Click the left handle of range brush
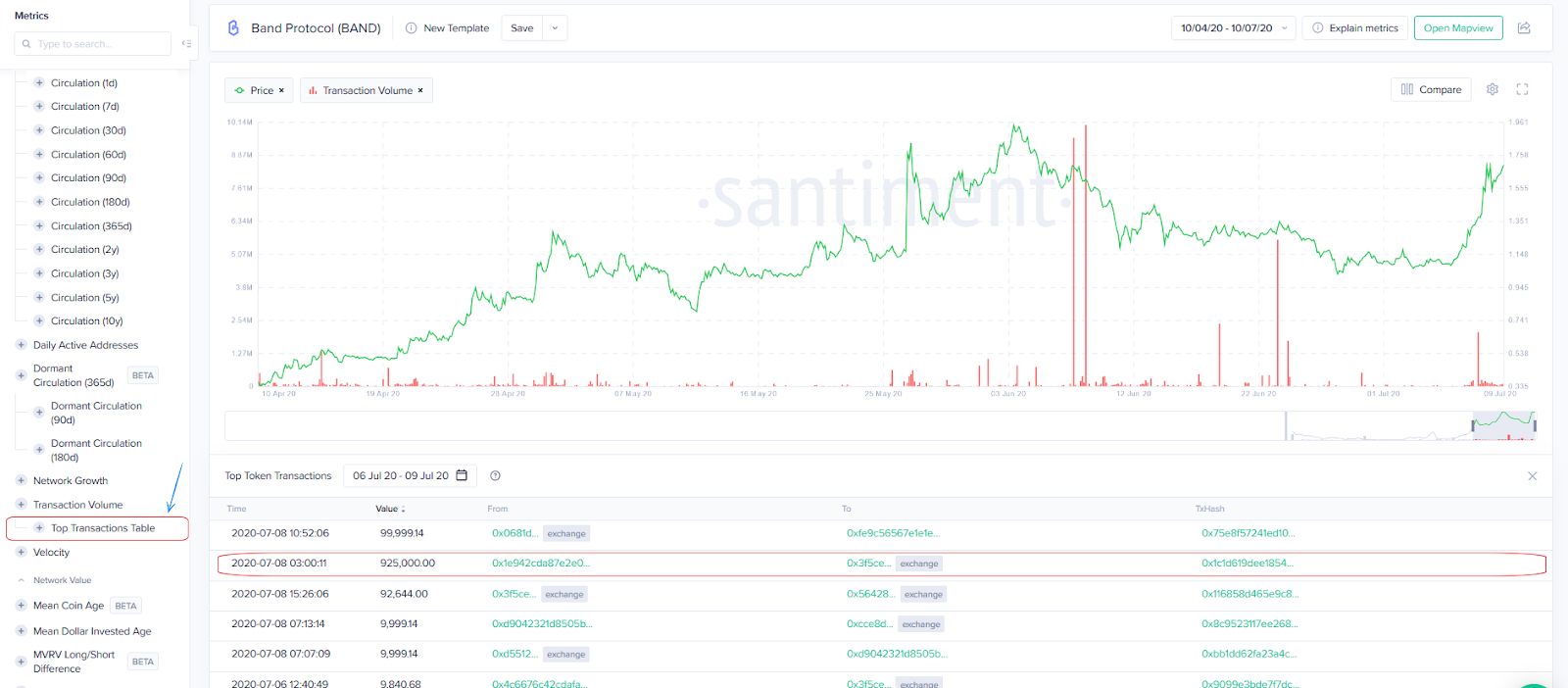Image resolution: width=1568 pixels, height=688 pixels. (1473, 425)
